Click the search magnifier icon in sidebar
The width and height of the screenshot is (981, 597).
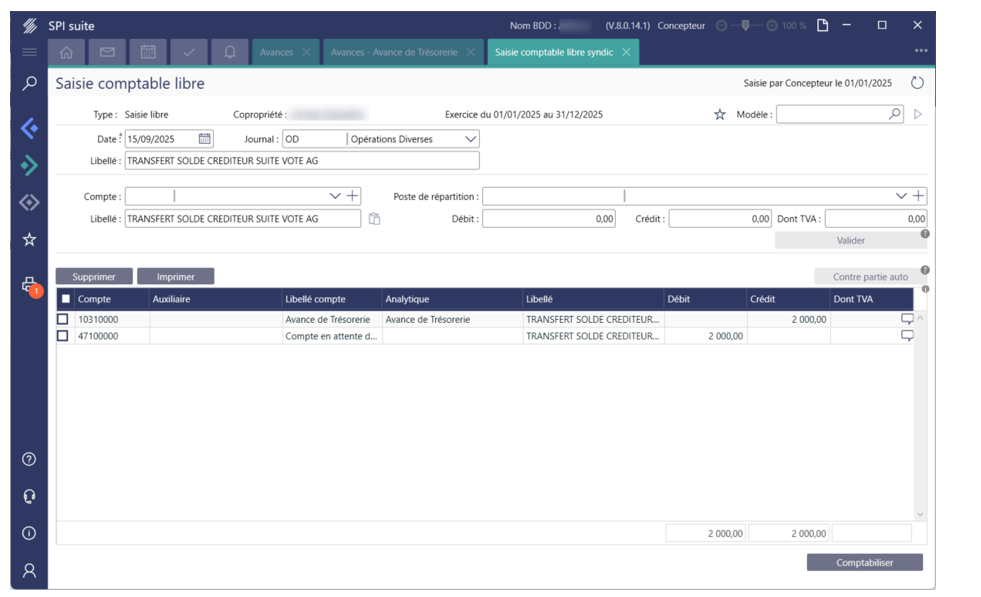[29, 84]
